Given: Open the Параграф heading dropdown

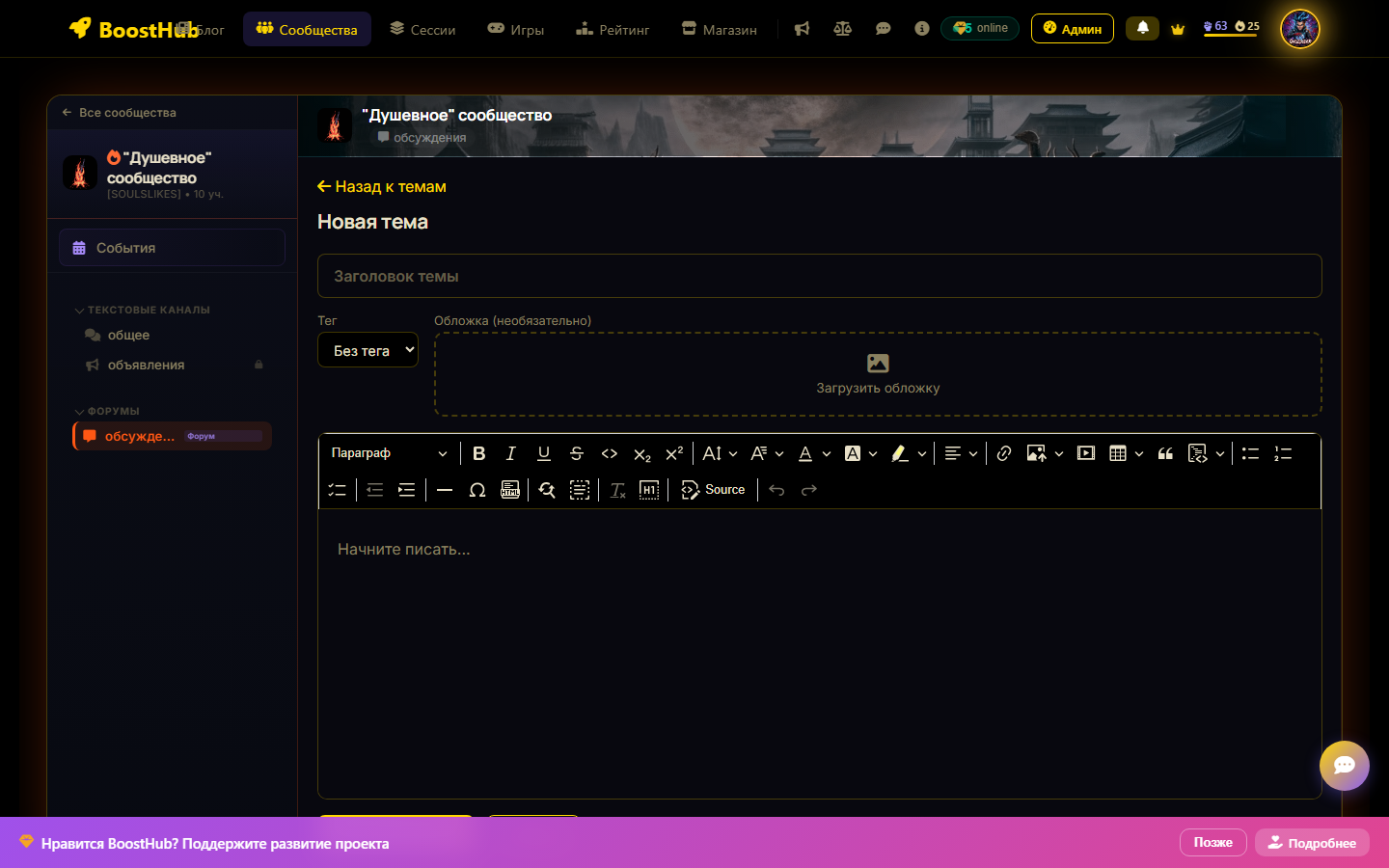Looking at the screenshot, I should pos(389,453).
